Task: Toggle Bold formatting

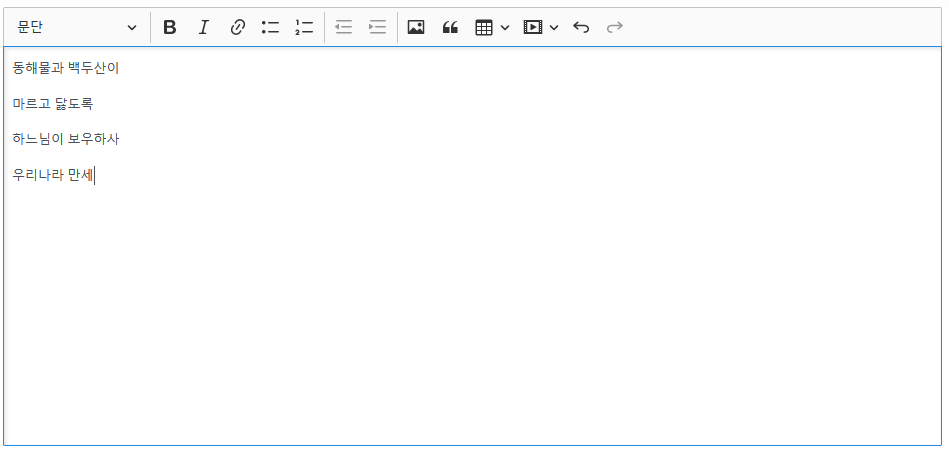Action: click(x=170, y=27)
